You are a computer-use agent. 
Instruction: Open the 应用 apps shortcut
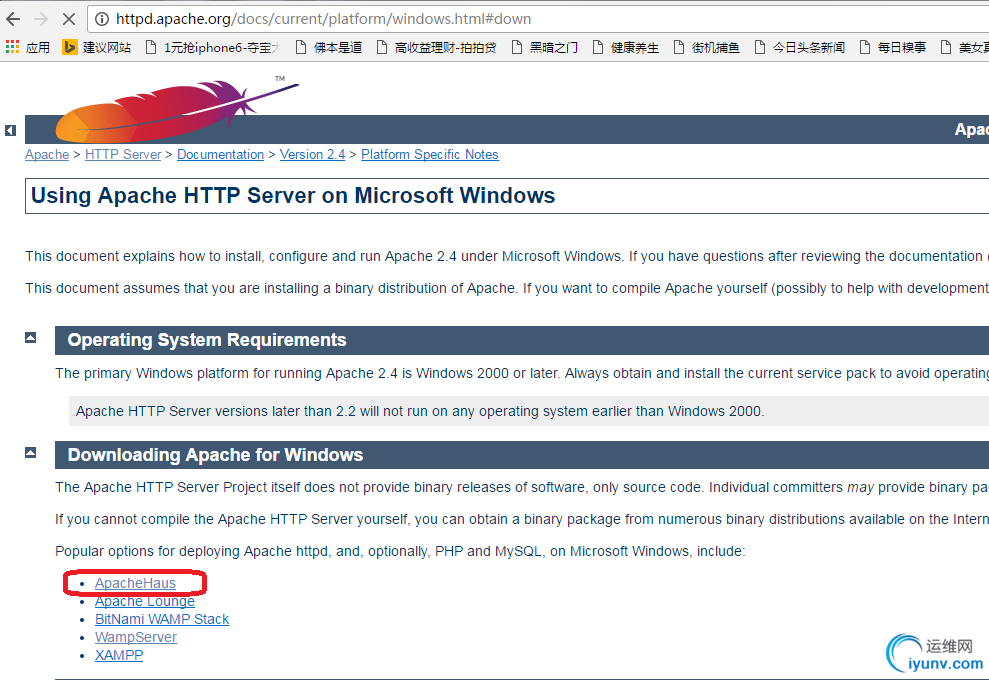(28, 47)
